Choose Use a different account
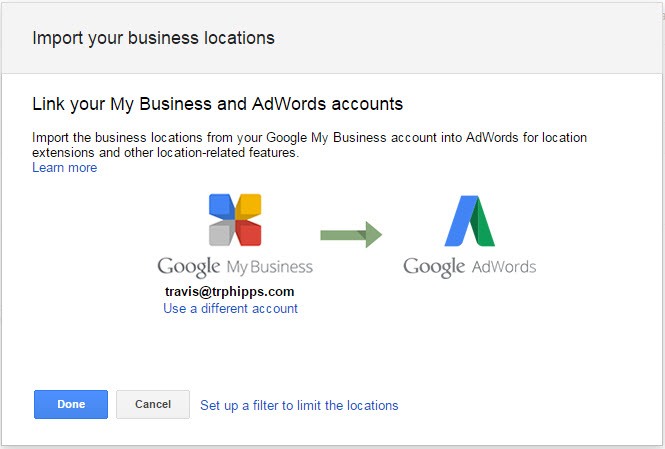 (x=230, y=309)
